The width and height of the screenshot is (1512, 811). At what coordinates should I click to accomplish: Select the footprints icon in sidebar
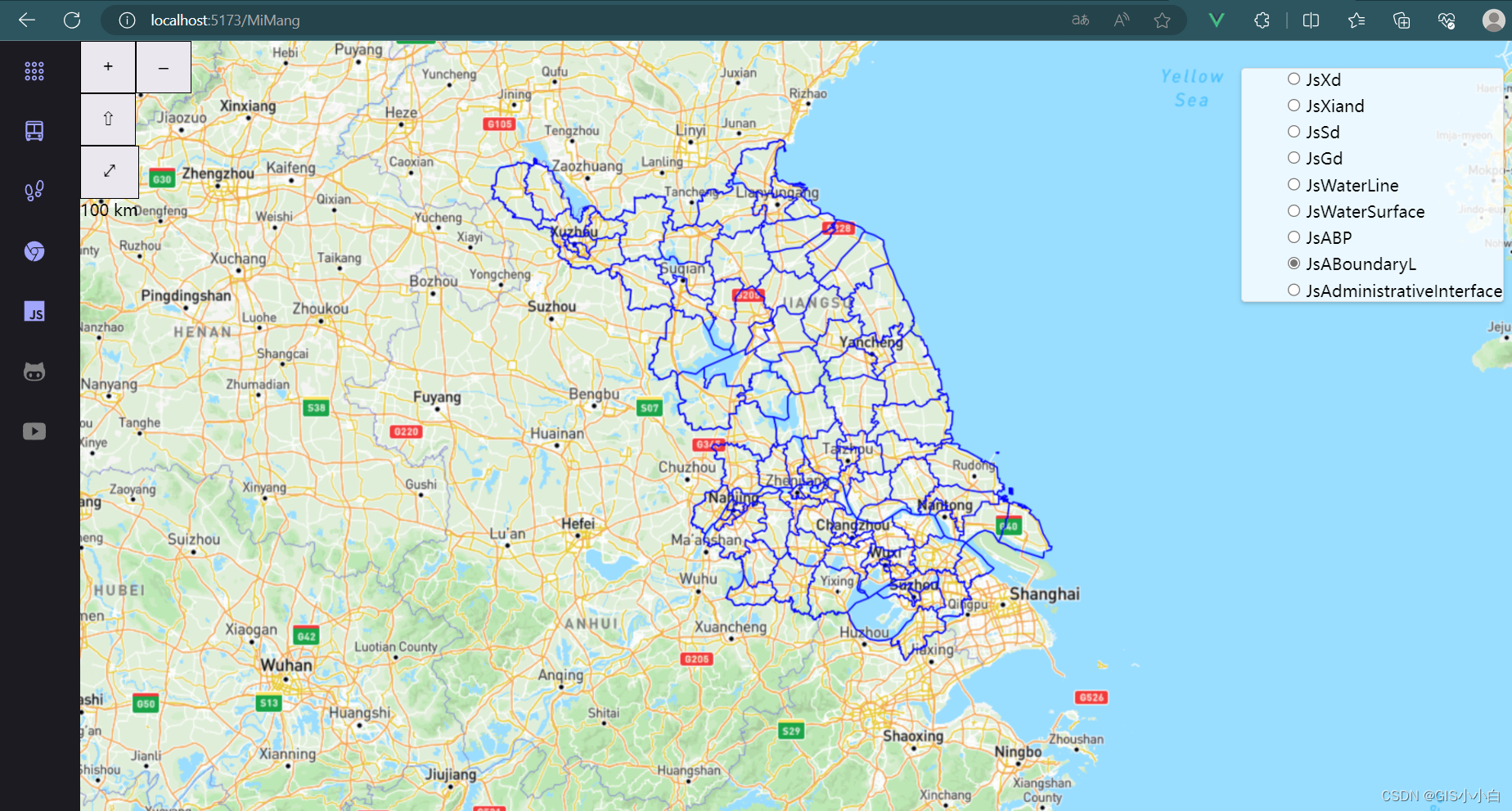click(x=34, y=191)
